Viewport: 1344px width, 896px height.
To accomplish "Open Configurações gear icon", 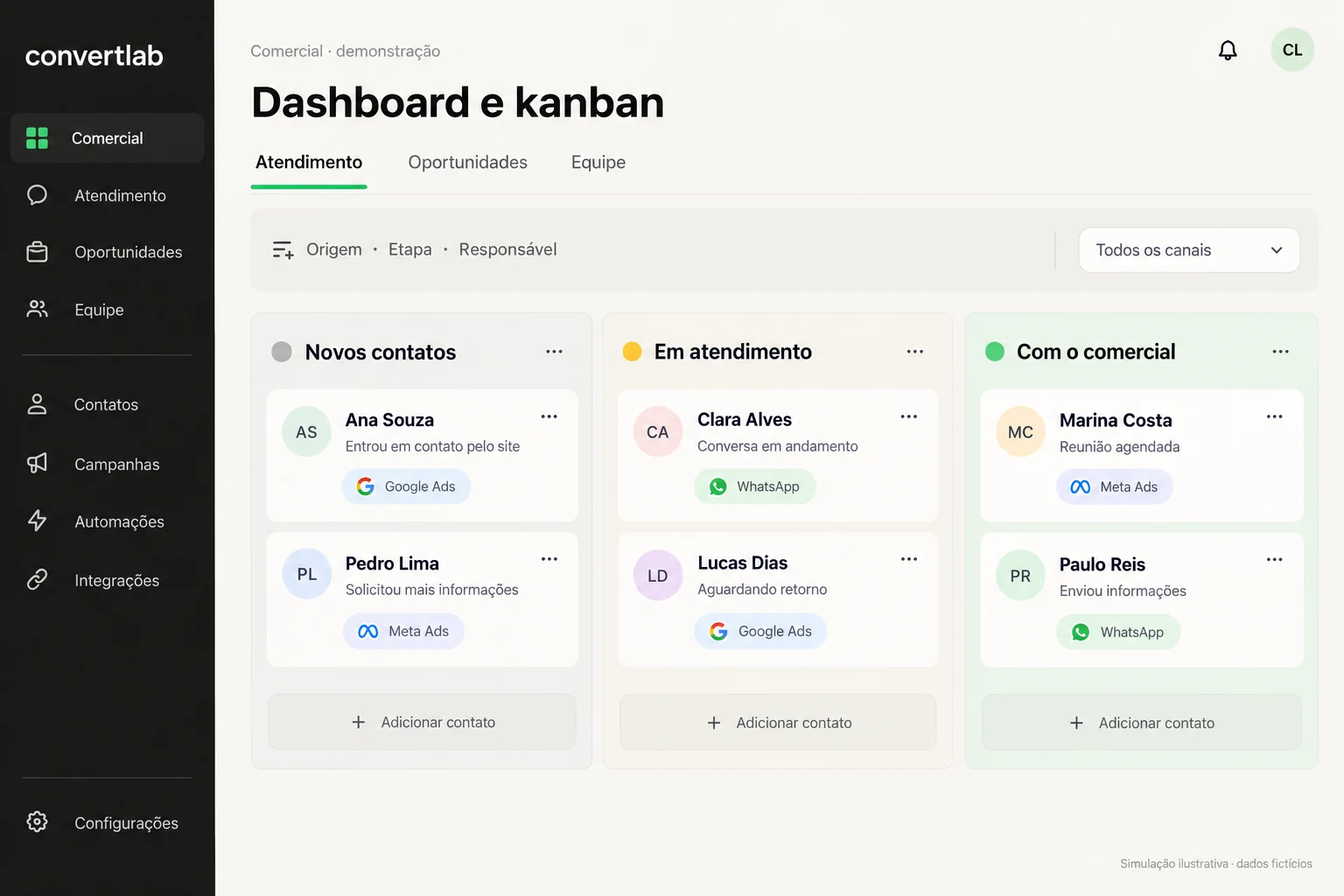I will [37, 822].
